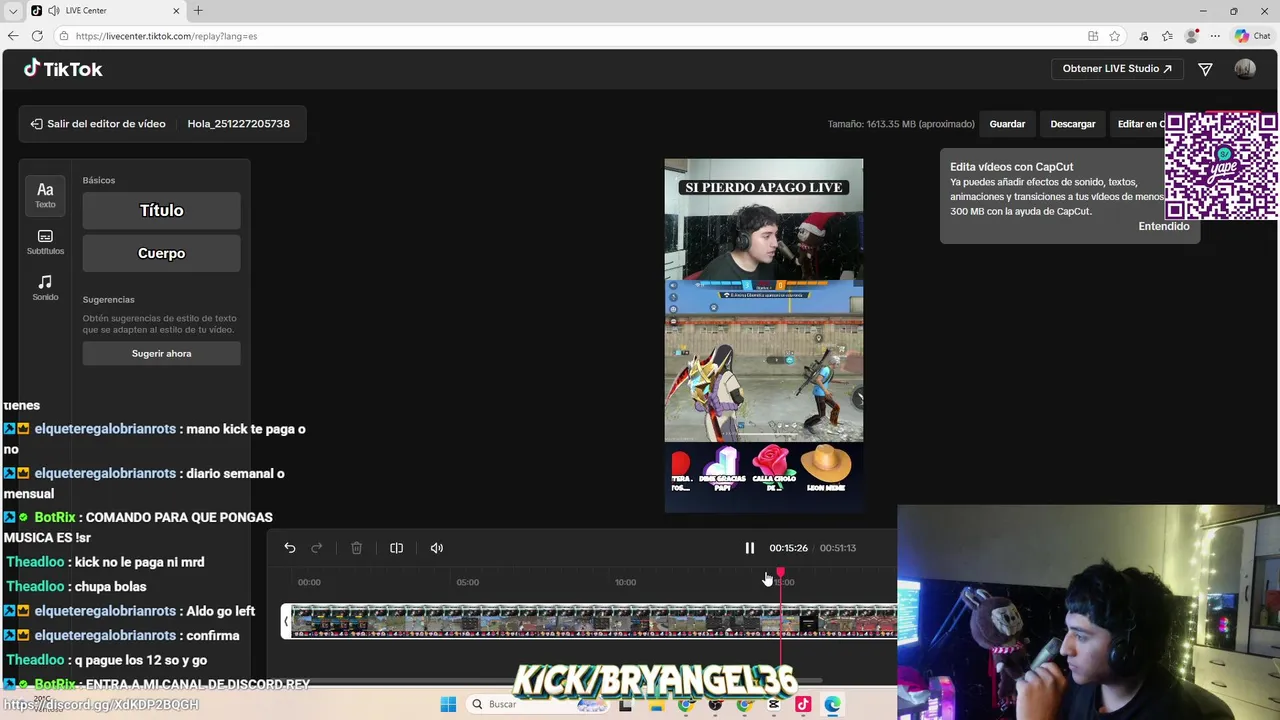Open the TikTok profile avatar menu
Viewport: 1280px width, 720px height.
point(1245,69)
